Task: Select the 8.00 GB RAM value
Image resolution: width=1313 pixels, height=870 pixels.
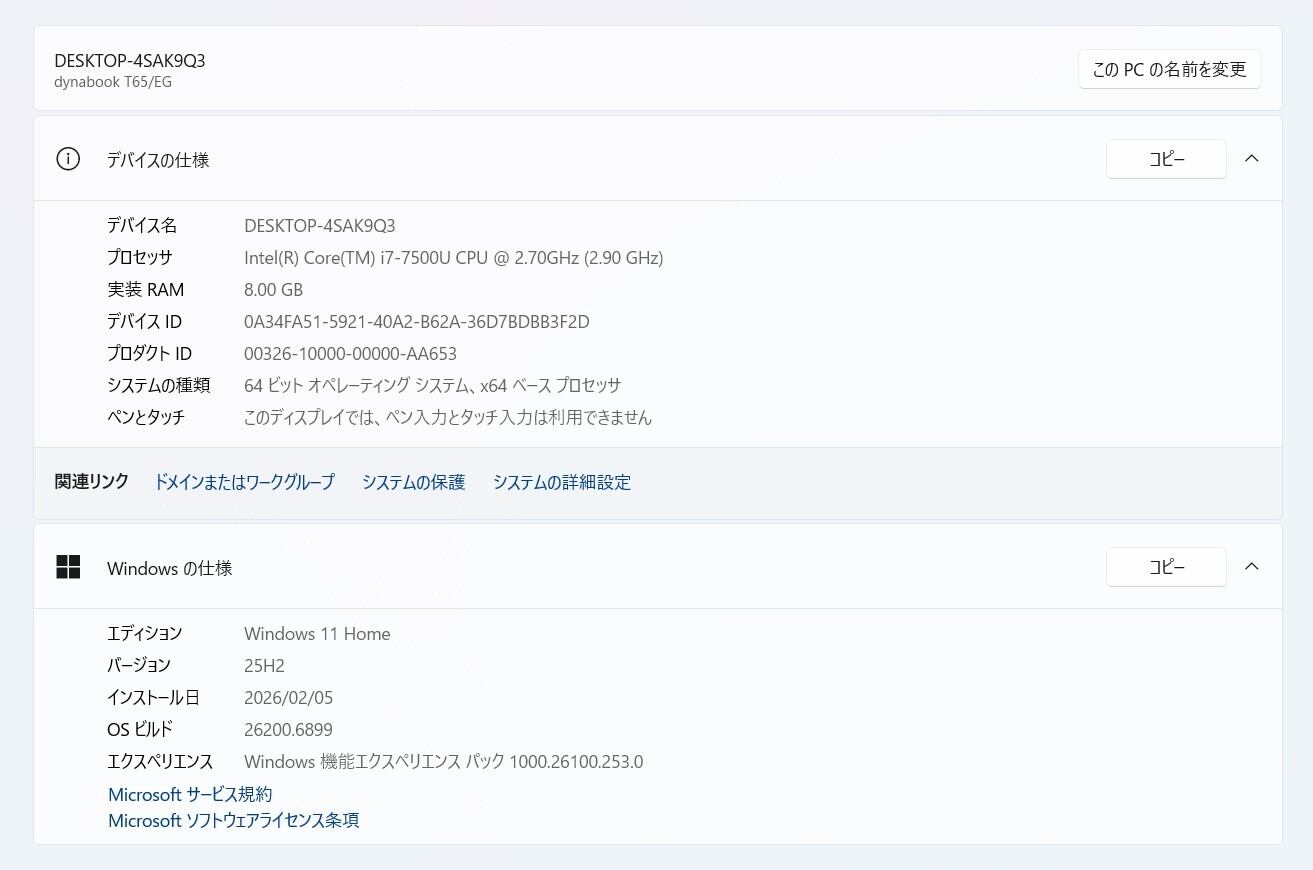Action: [273, 290]
